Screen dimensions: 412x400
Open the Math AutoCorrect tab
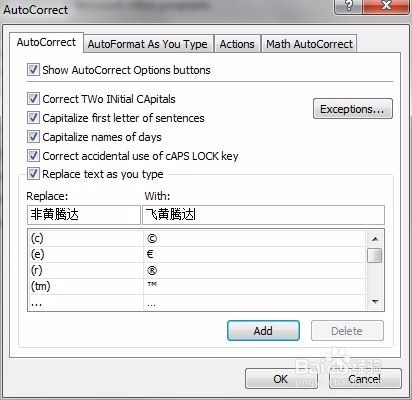coord(309,44)
